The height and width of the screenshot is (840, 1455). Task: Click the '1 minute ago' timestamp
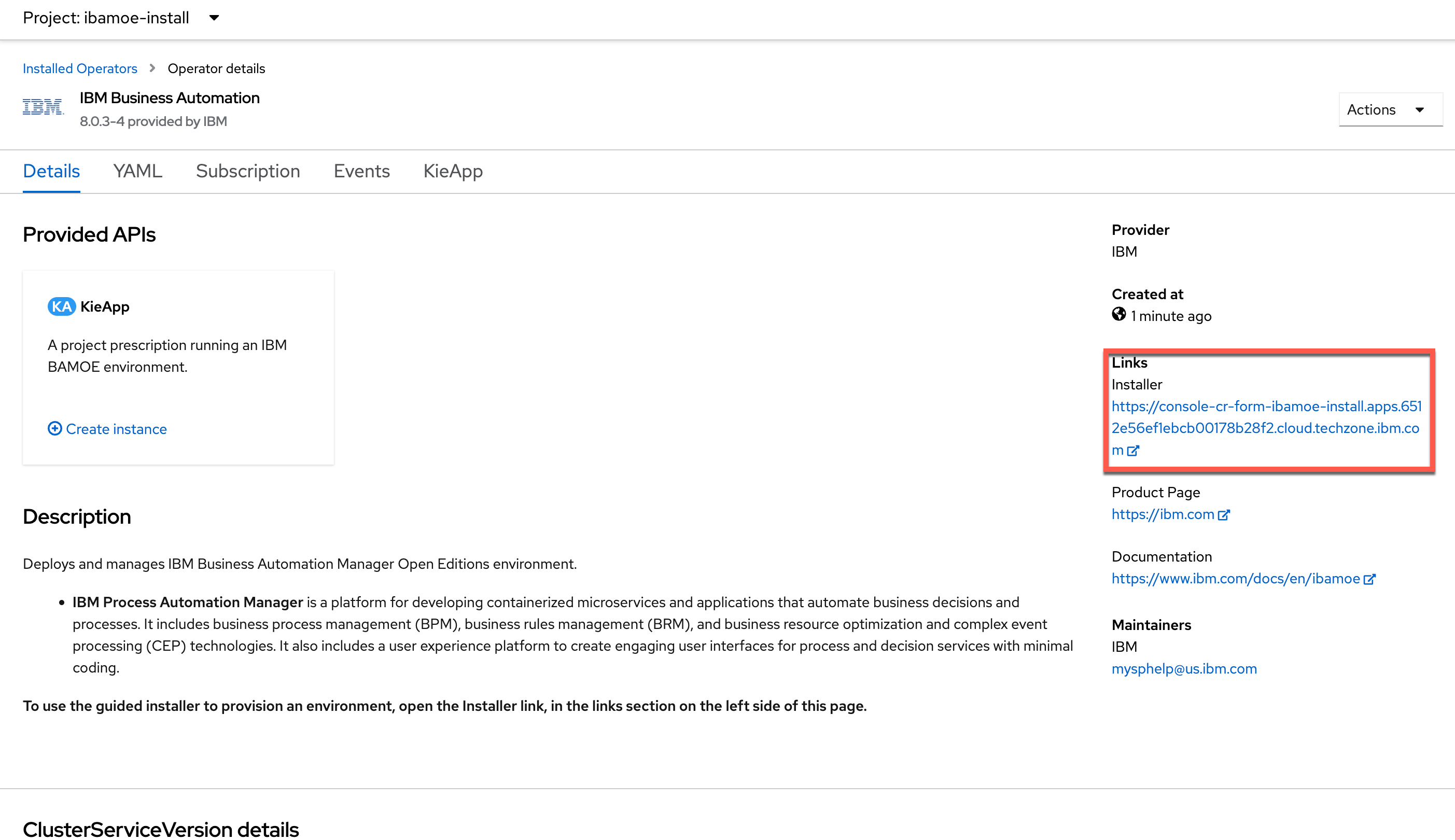tap(1170, 316)
